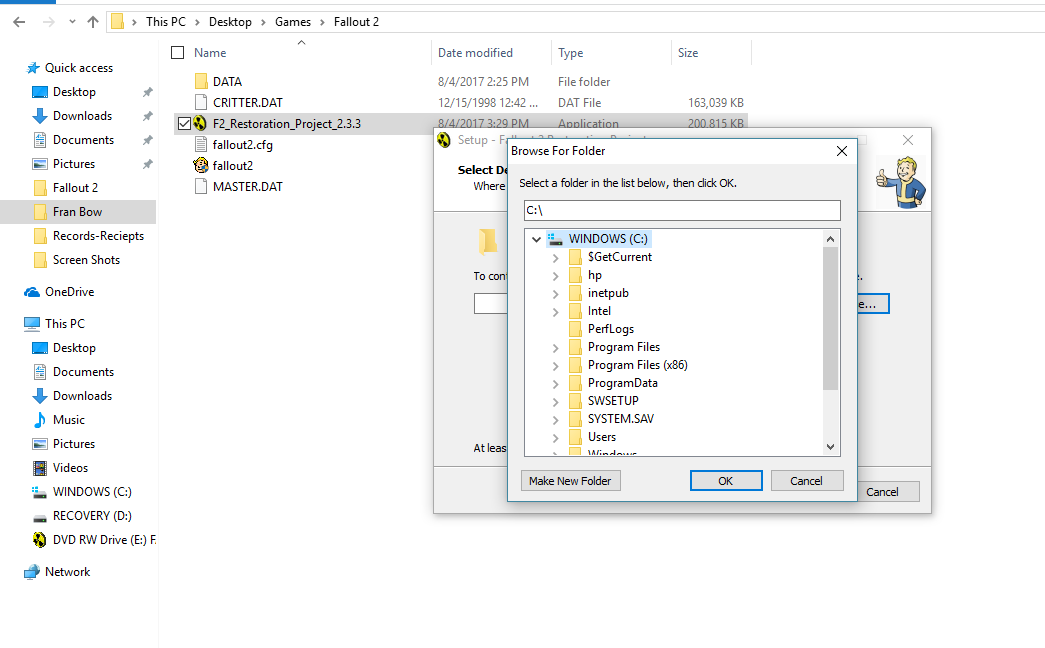
Task: Click the folder tree scrollbar thumb
Action: coord(830,318)
